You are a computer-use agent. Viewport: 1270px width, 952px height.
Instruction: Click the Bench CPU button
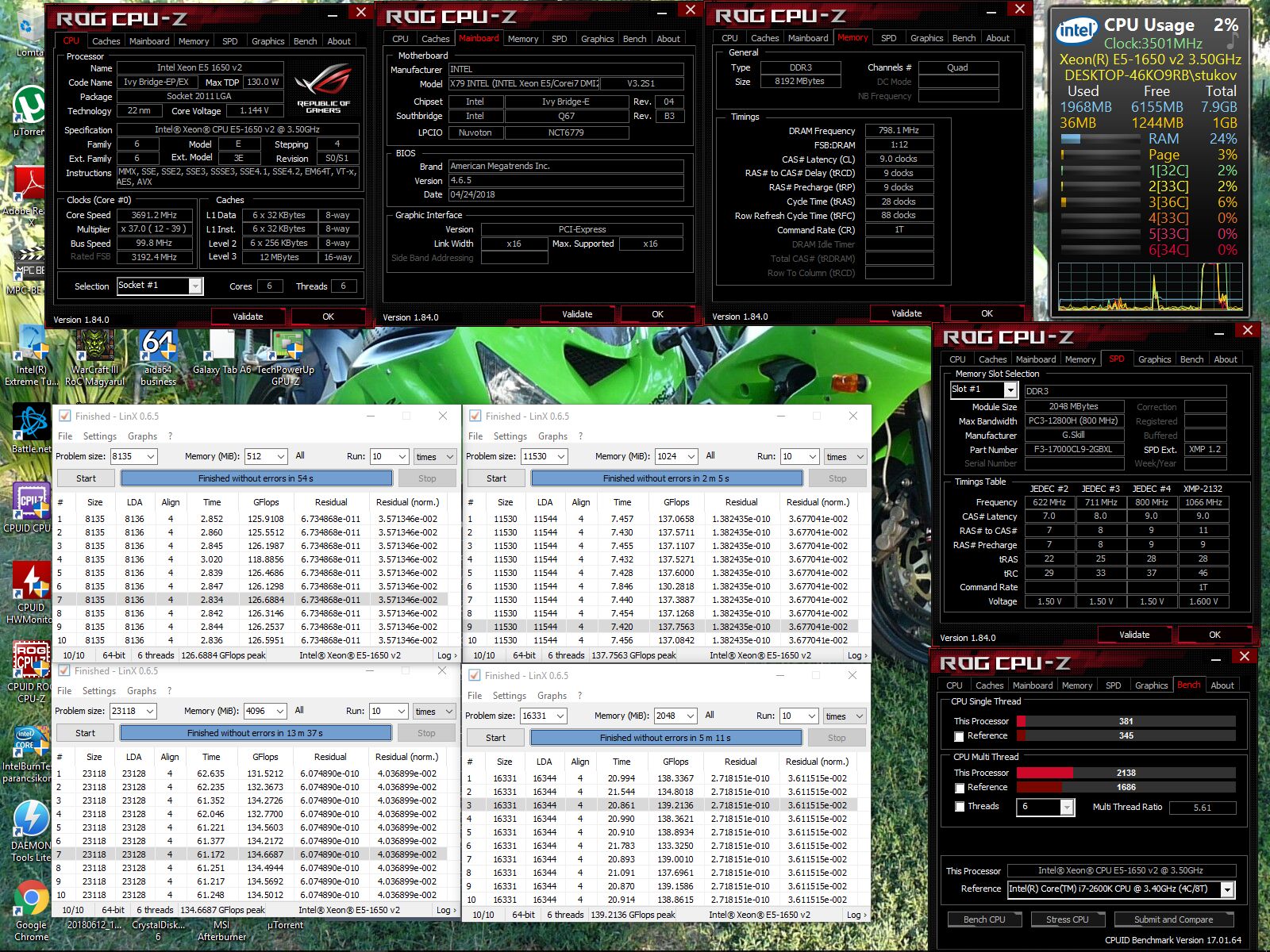[984, 919]
